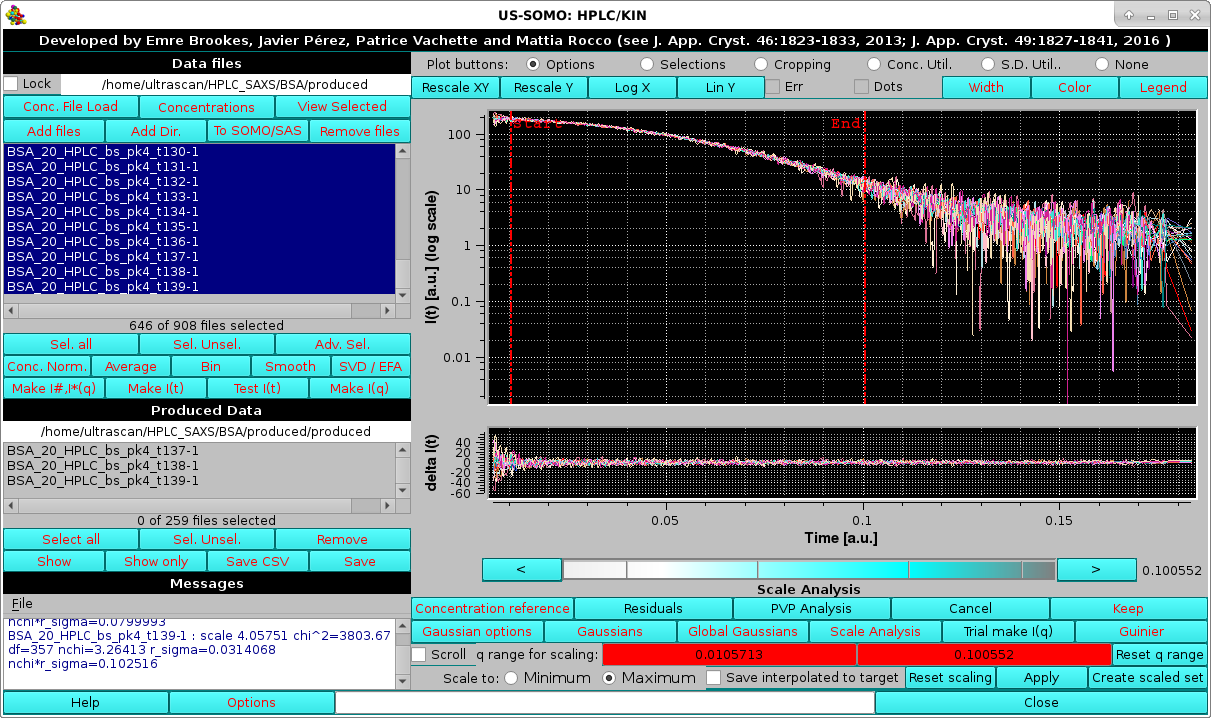Click the Rescale XY button

[x=455, y=87]
